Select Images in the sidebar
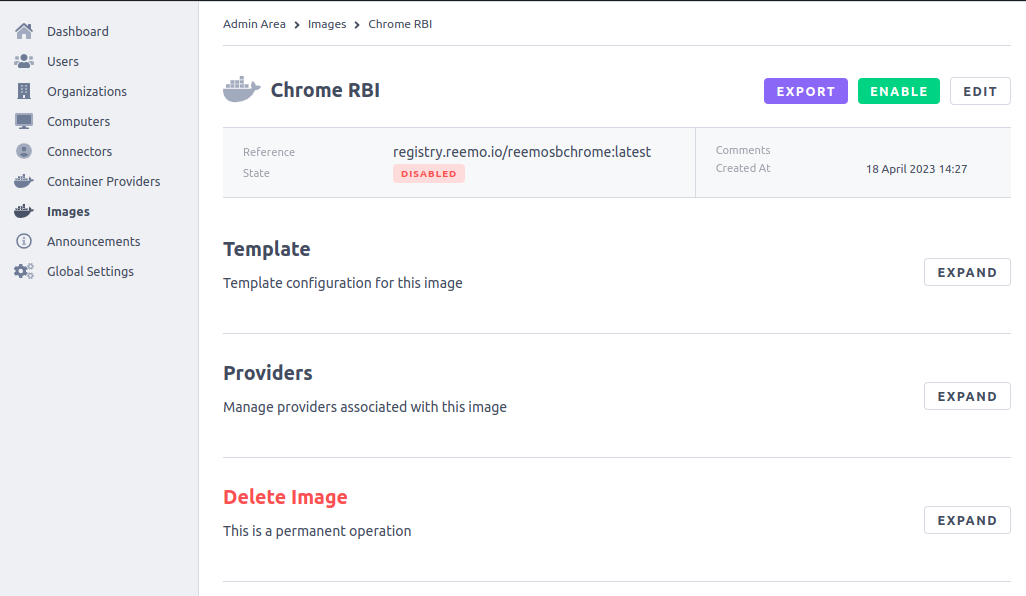Viewport: 1026px width, 596px height. point(68,212)
